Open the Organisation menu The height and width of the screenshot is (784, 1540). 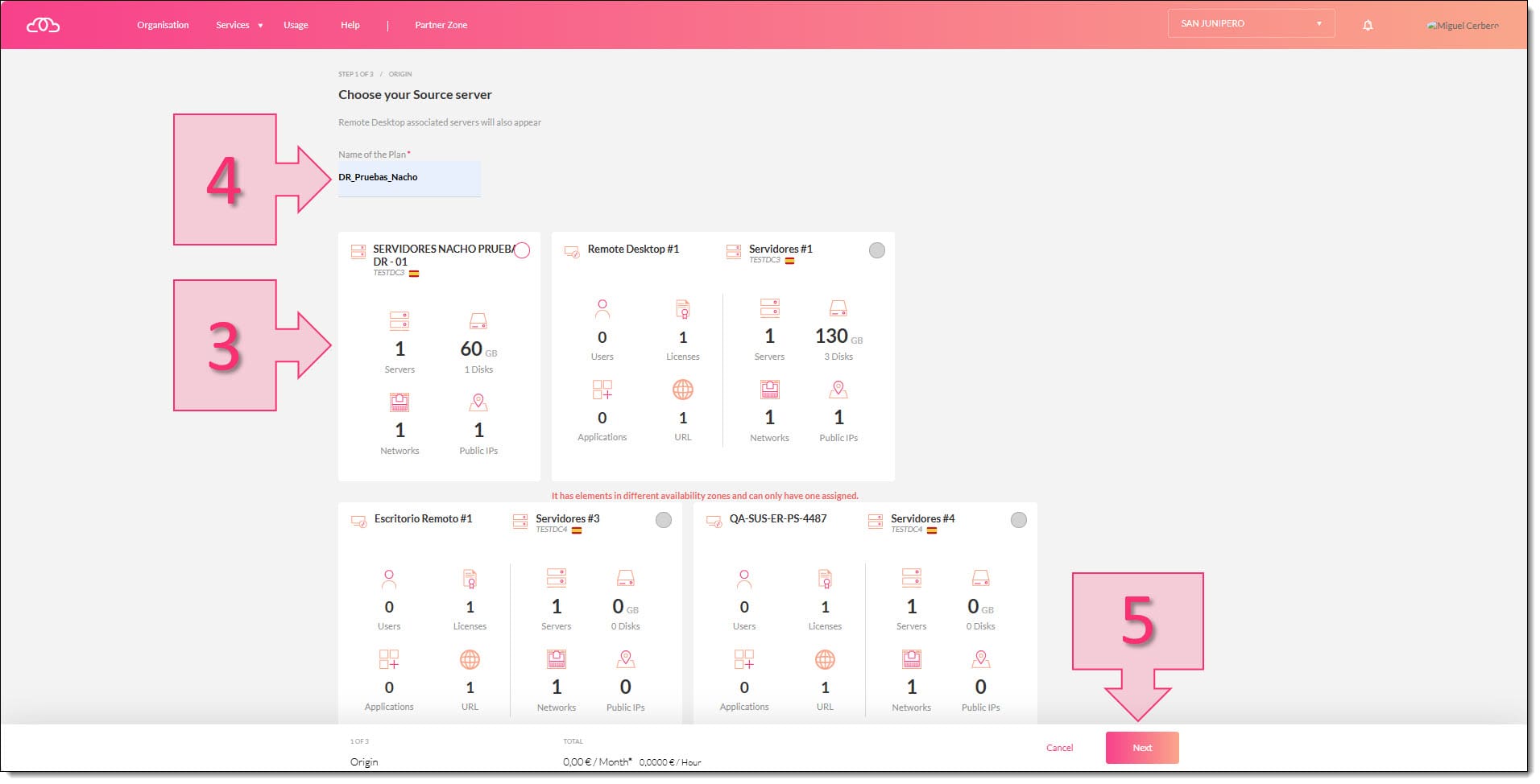pyautogui.click(x=163, y=25)
